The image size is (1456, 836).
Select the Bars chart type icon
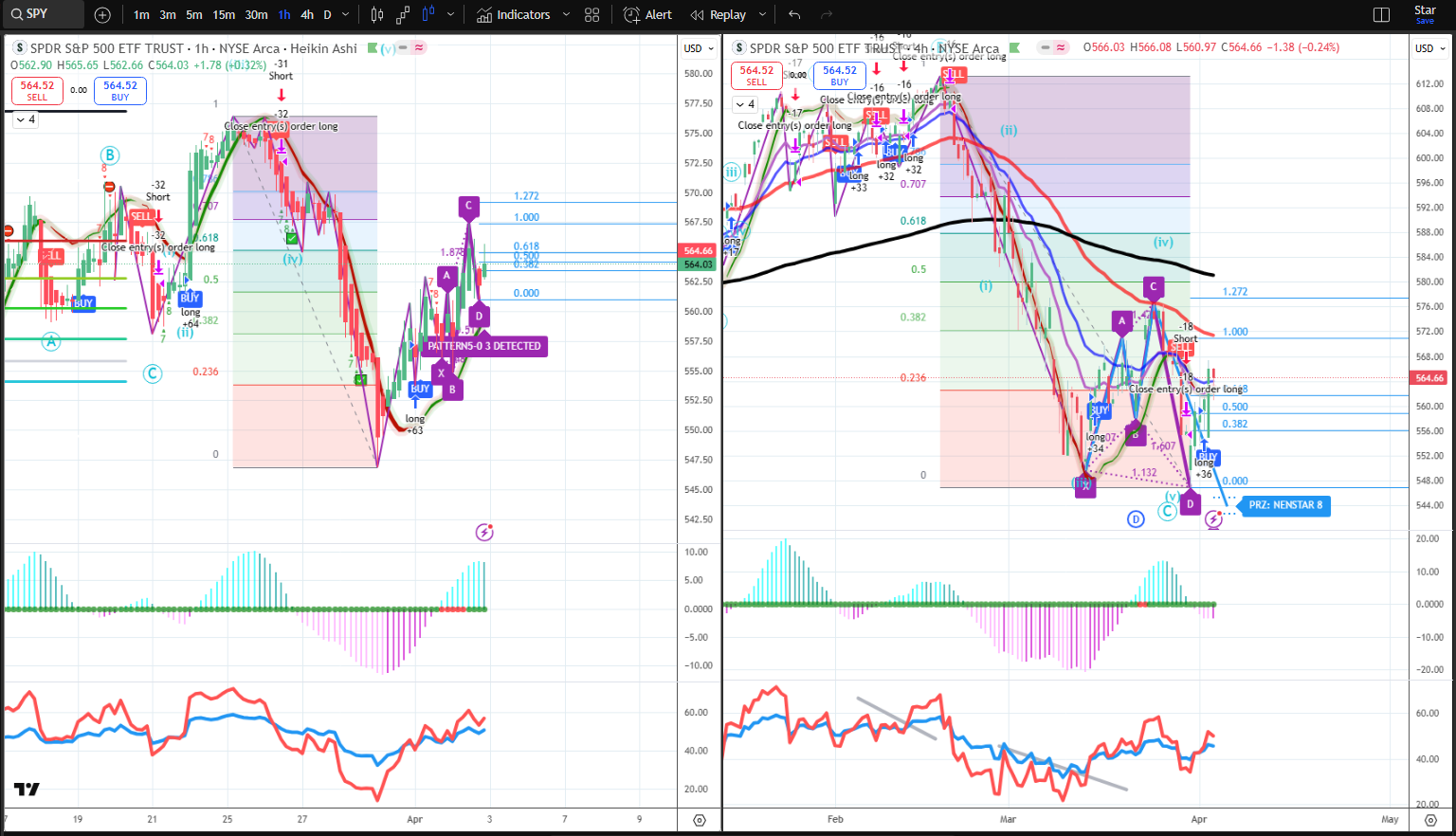377,15
